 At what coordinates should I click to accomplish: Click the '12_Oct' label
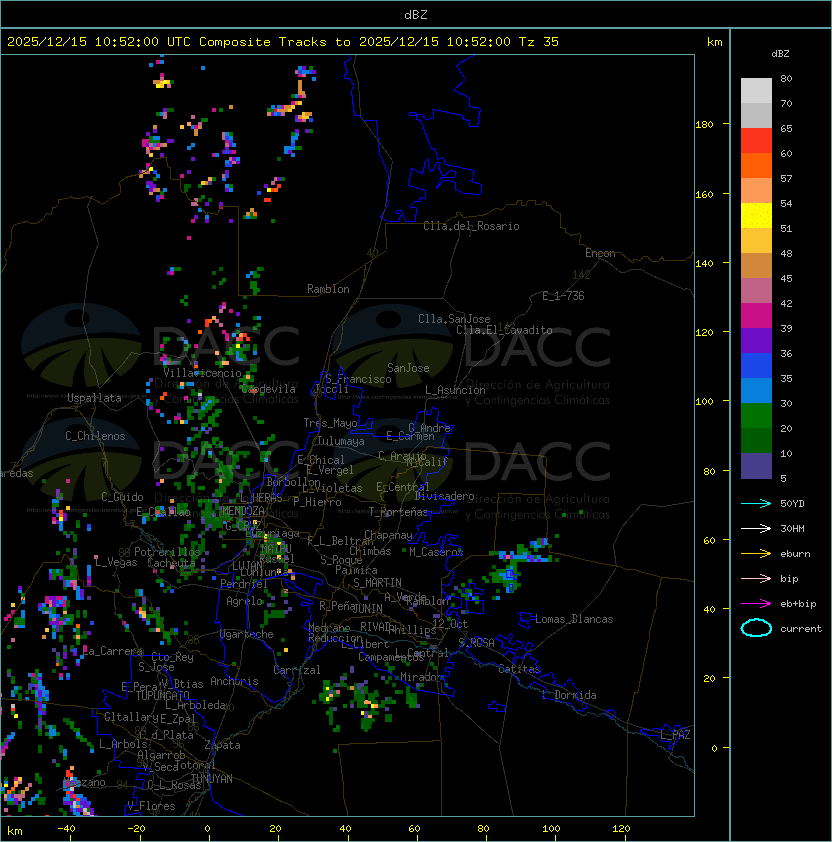tap(450, 624)
